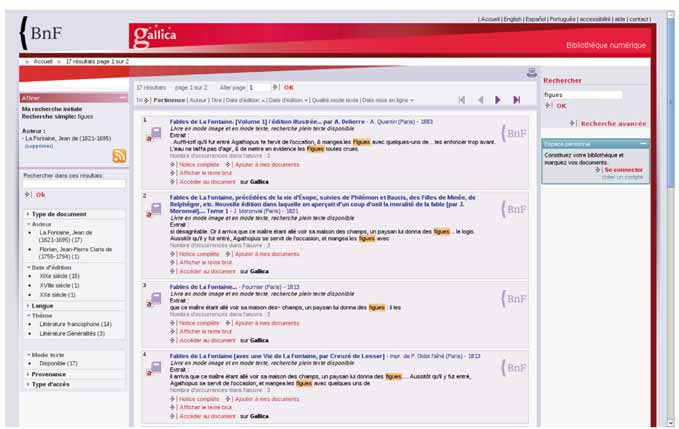This screenshot has height=429, width=679.
Task: Sort results by Auteur
Action: (x=198, y=100)
